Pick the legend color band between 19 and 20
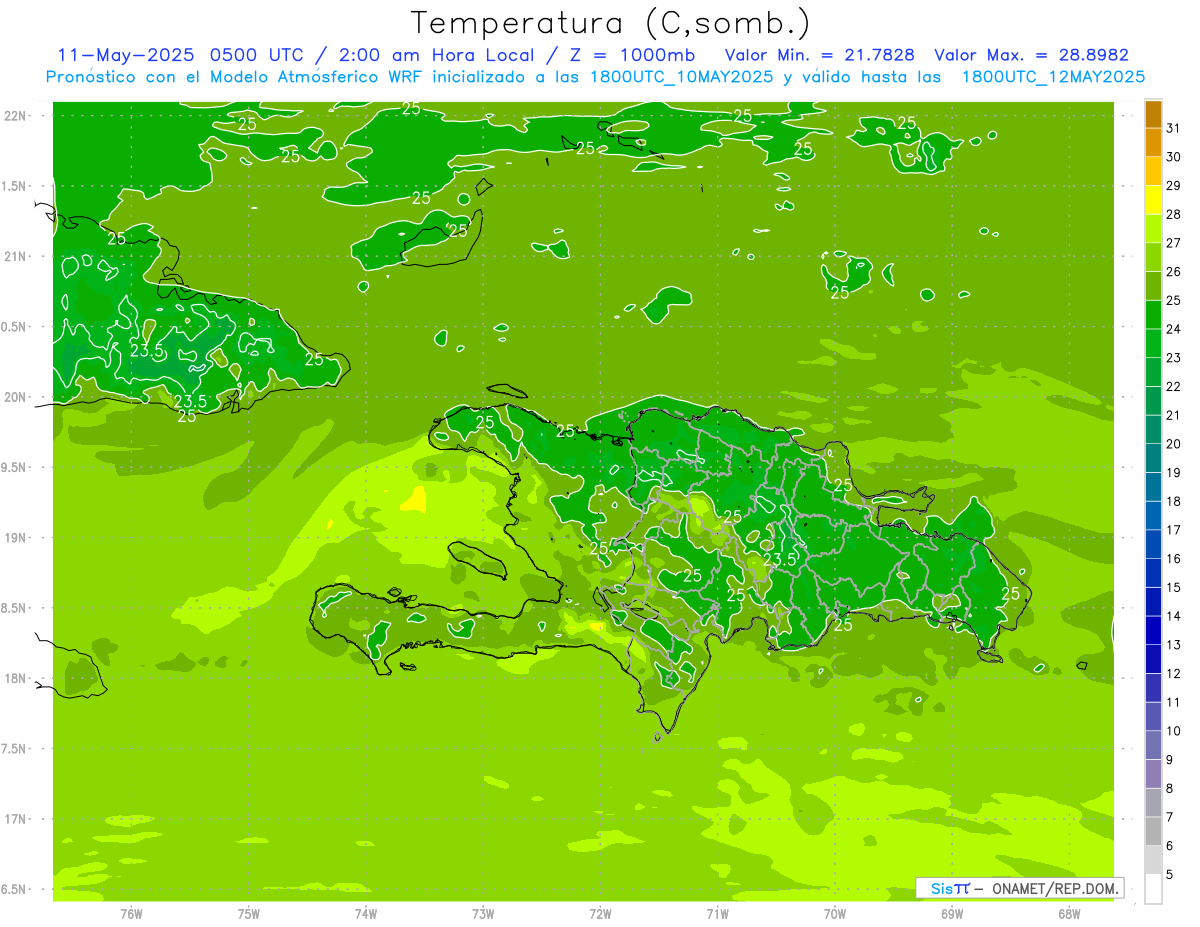 (1153, 458)
